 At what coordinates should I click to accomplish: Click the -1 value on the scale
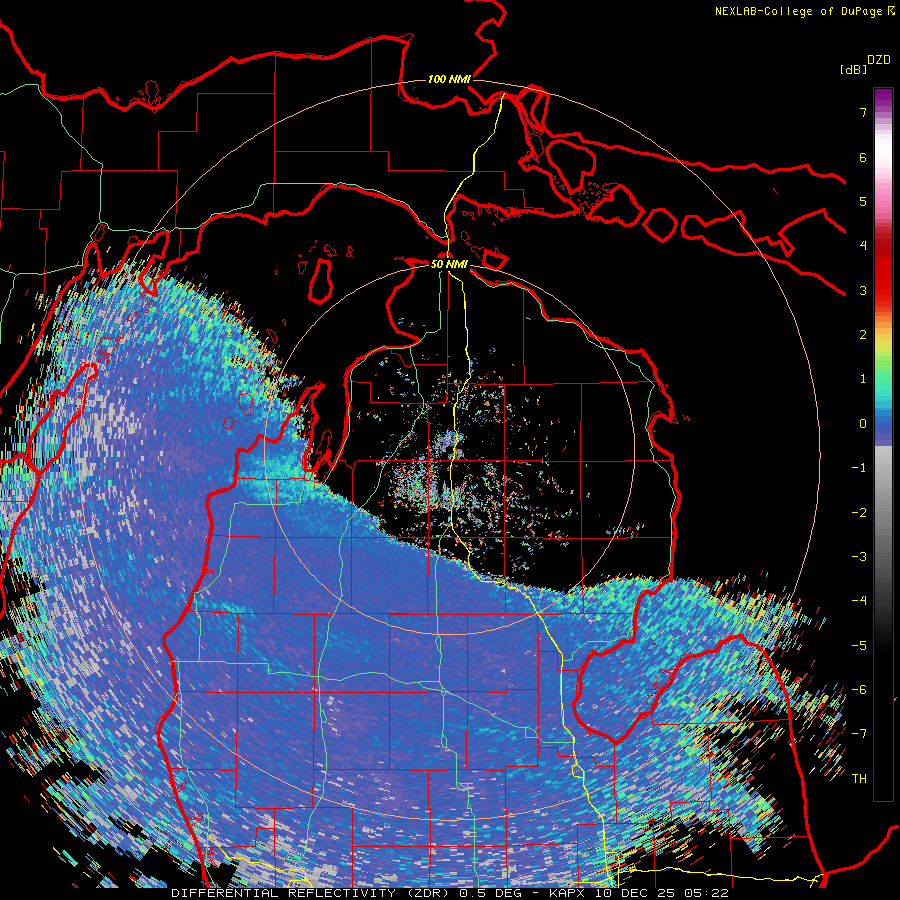click(859, 468)
